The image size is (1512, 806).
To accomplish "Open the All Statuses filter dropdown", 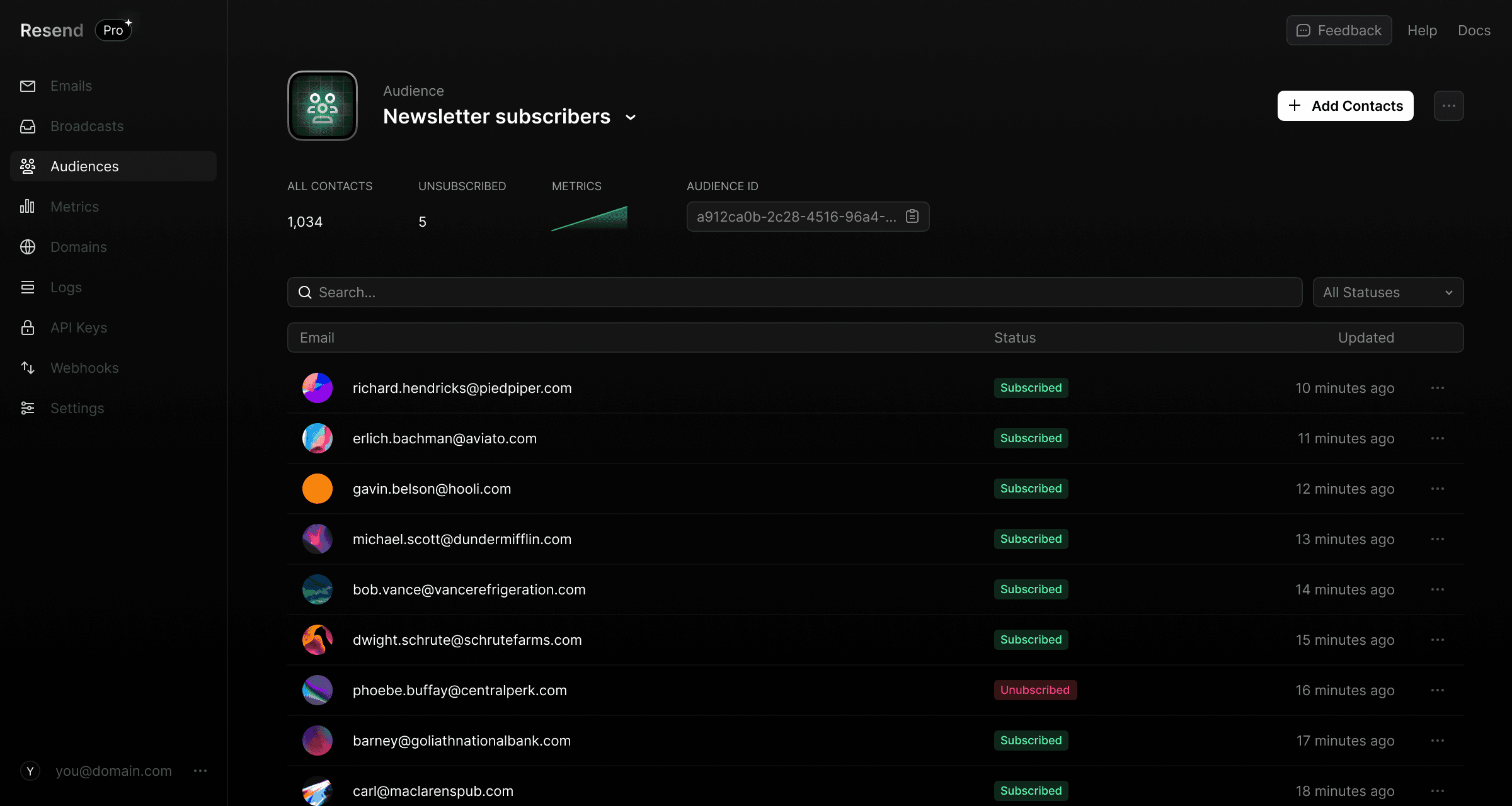I will click(1388, 292).
